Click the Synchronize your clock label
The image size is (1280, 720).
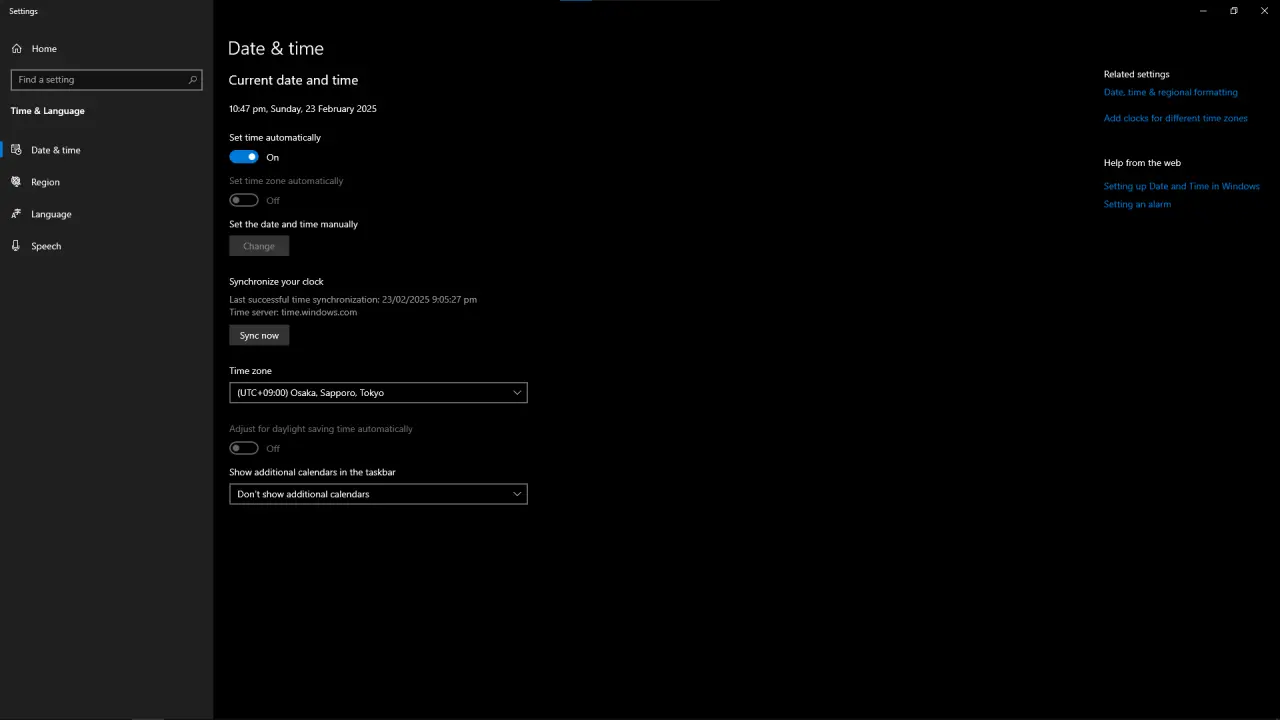276,282
